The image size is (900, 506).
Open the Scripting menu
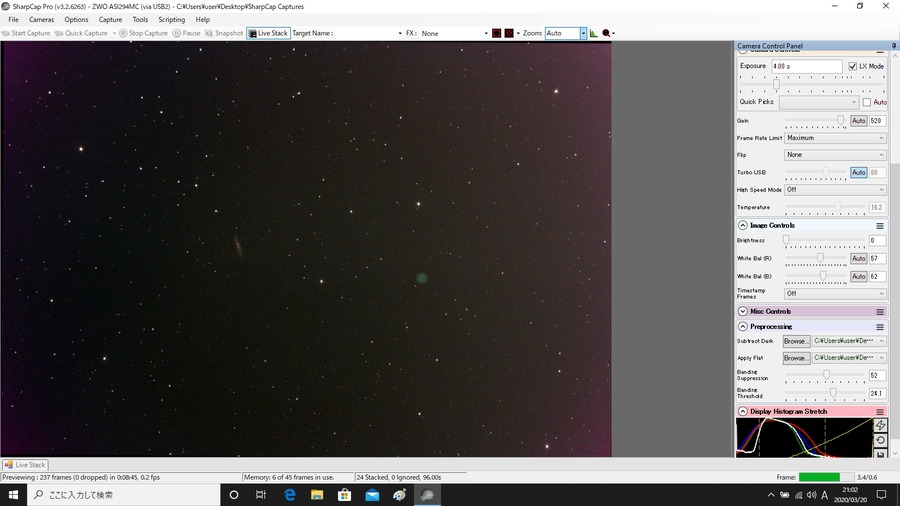click(172, 20)
